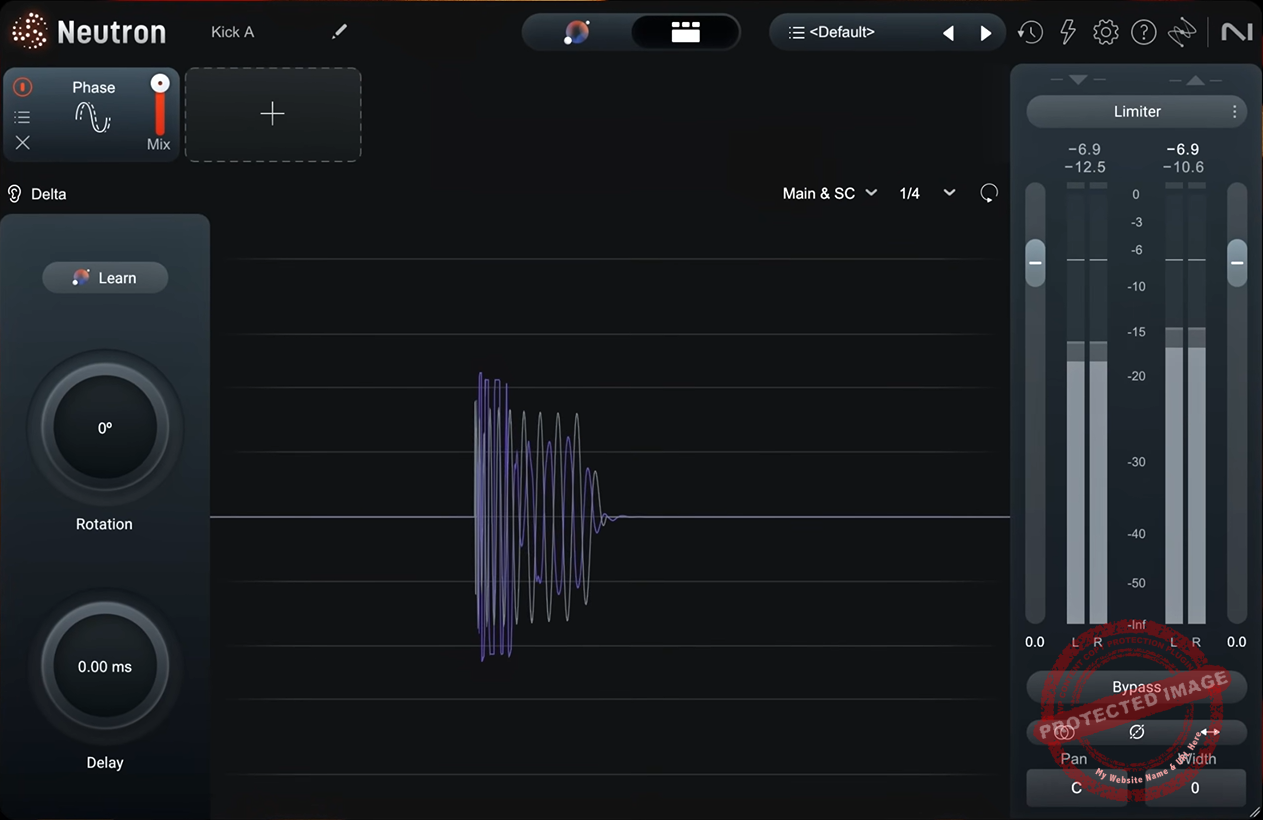
Task: Click the Pan value field C
Action: click(1077, 788)
